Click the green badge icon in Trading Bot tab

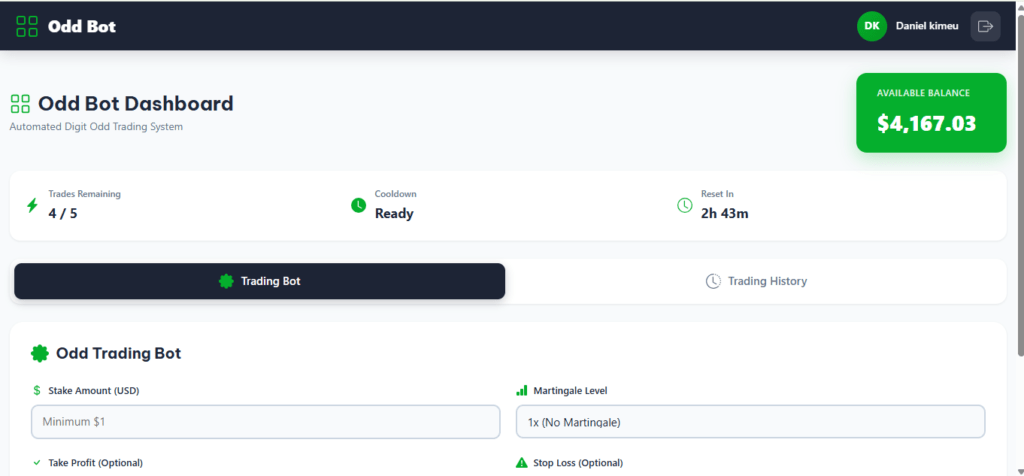pyautogui.click(x=226, y=281)
